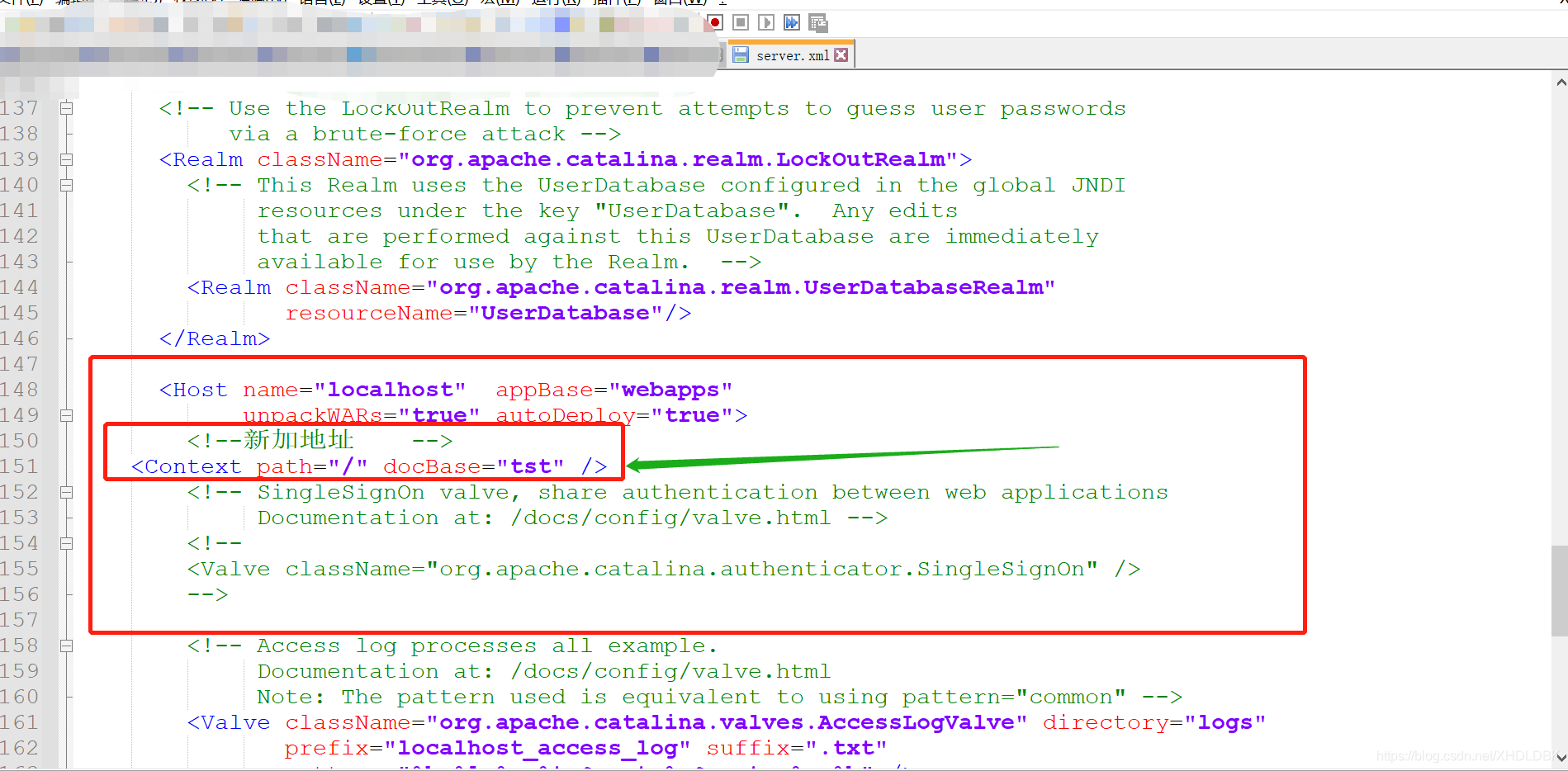Click the docBase value "tst"

[530, 466]
